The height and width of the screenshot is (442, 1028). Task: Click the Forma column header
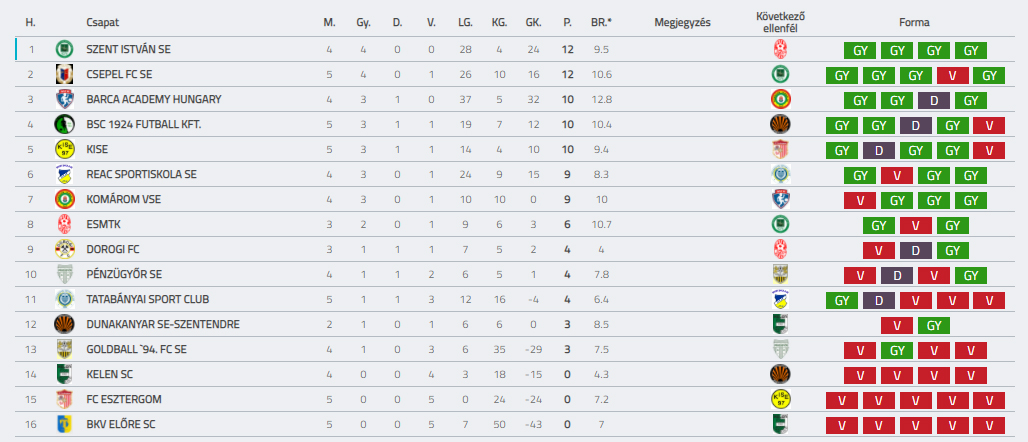click(915, 22)
